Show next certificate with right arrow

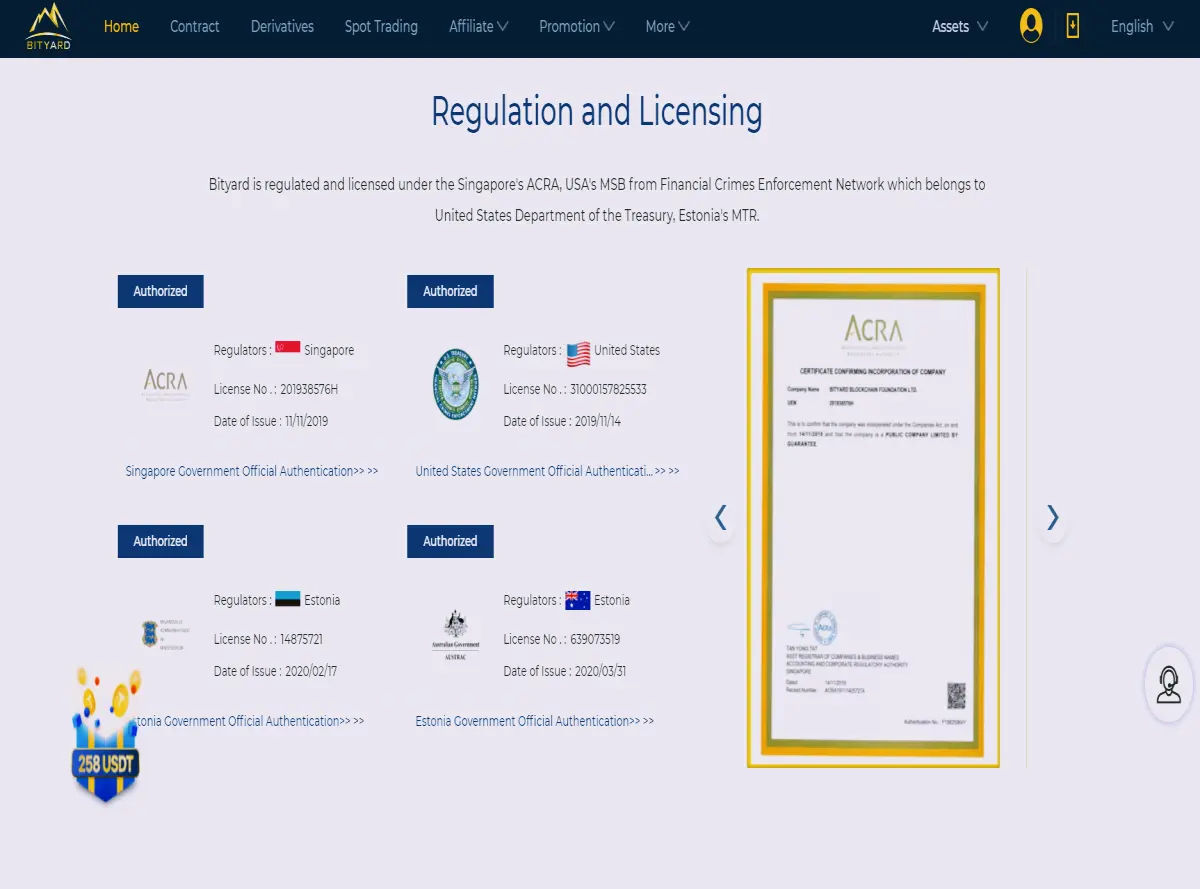1052,518
